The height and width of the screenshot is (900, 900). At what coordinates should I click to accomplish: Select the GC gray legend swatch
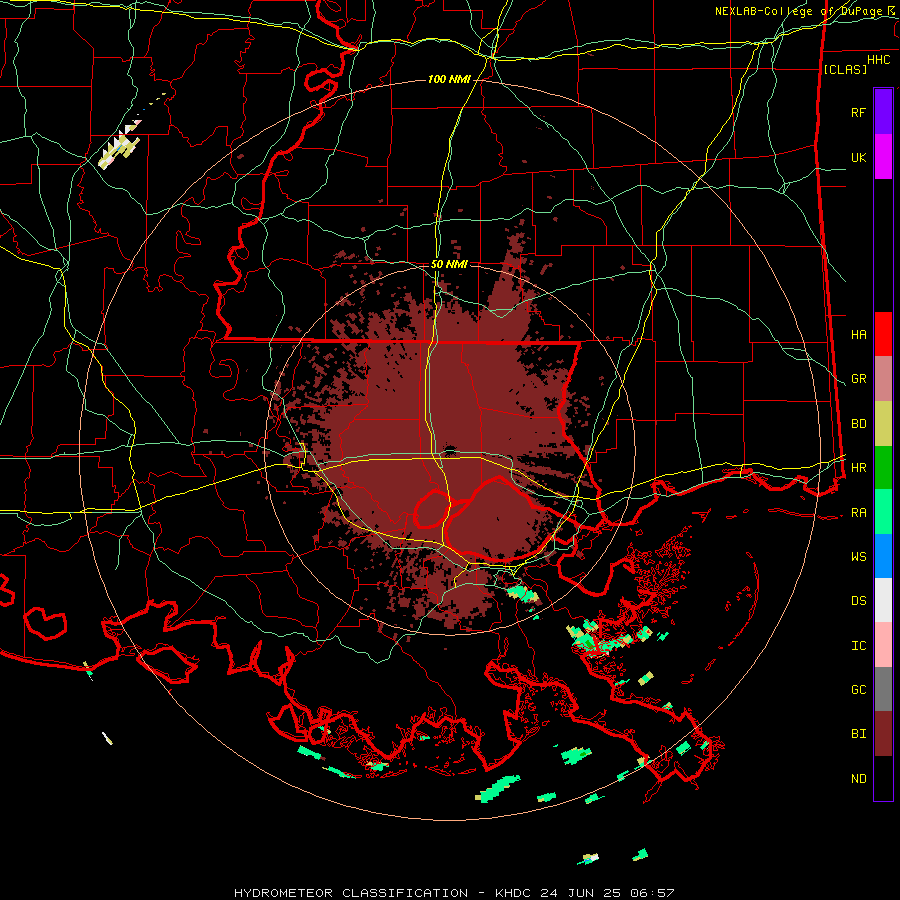(x=883, y=689)
